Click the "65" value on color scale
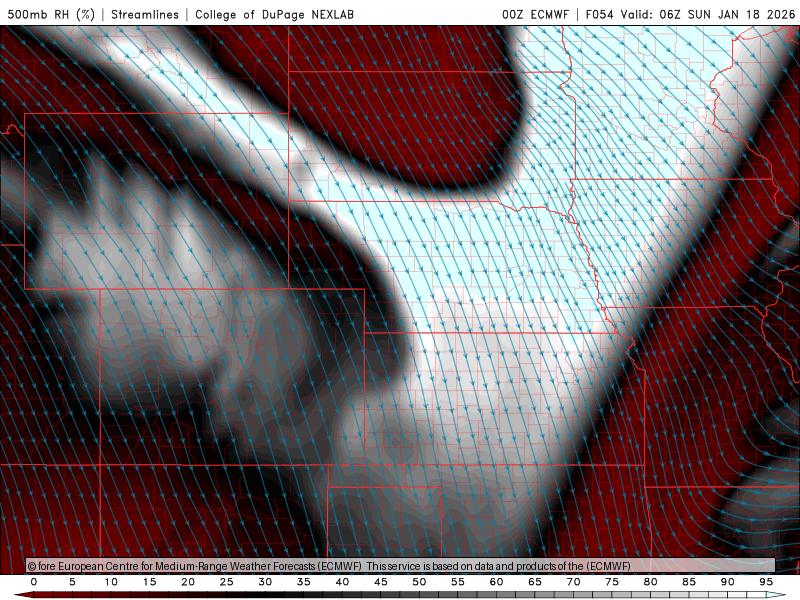Image resolution: width=800 pixels, height=600 pixels. coord(535,582)
